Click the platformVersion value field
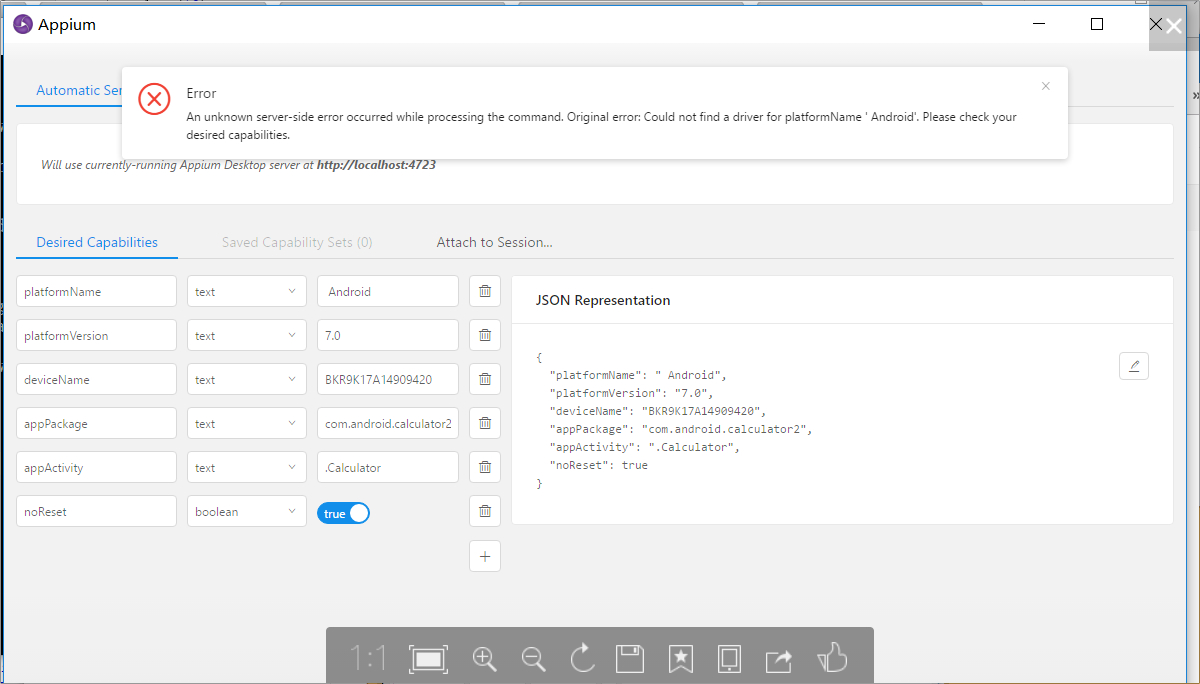The image size is (1200, 684). 387,336
